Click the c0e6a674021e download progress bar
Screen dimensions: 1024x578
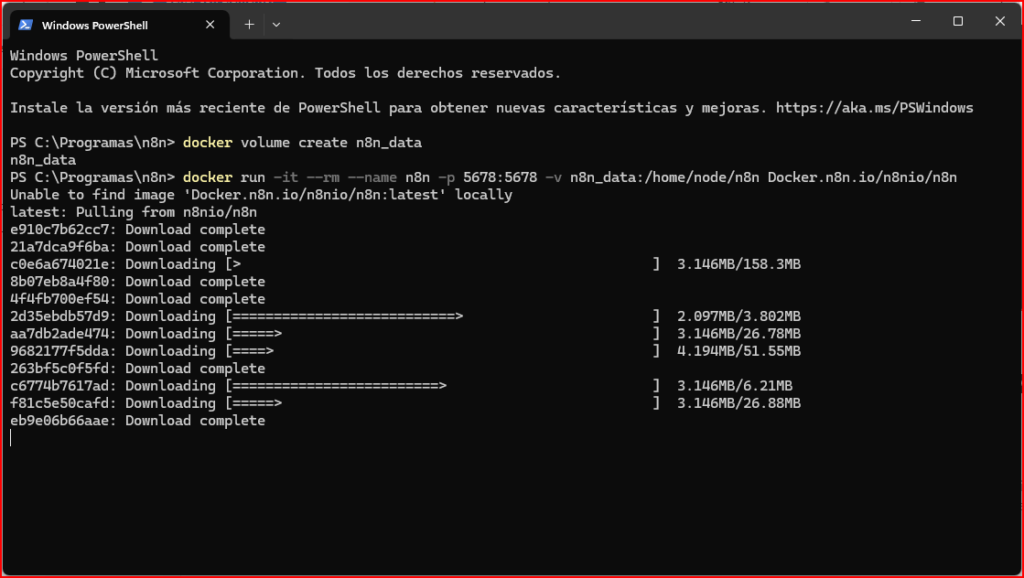[443, 264]
